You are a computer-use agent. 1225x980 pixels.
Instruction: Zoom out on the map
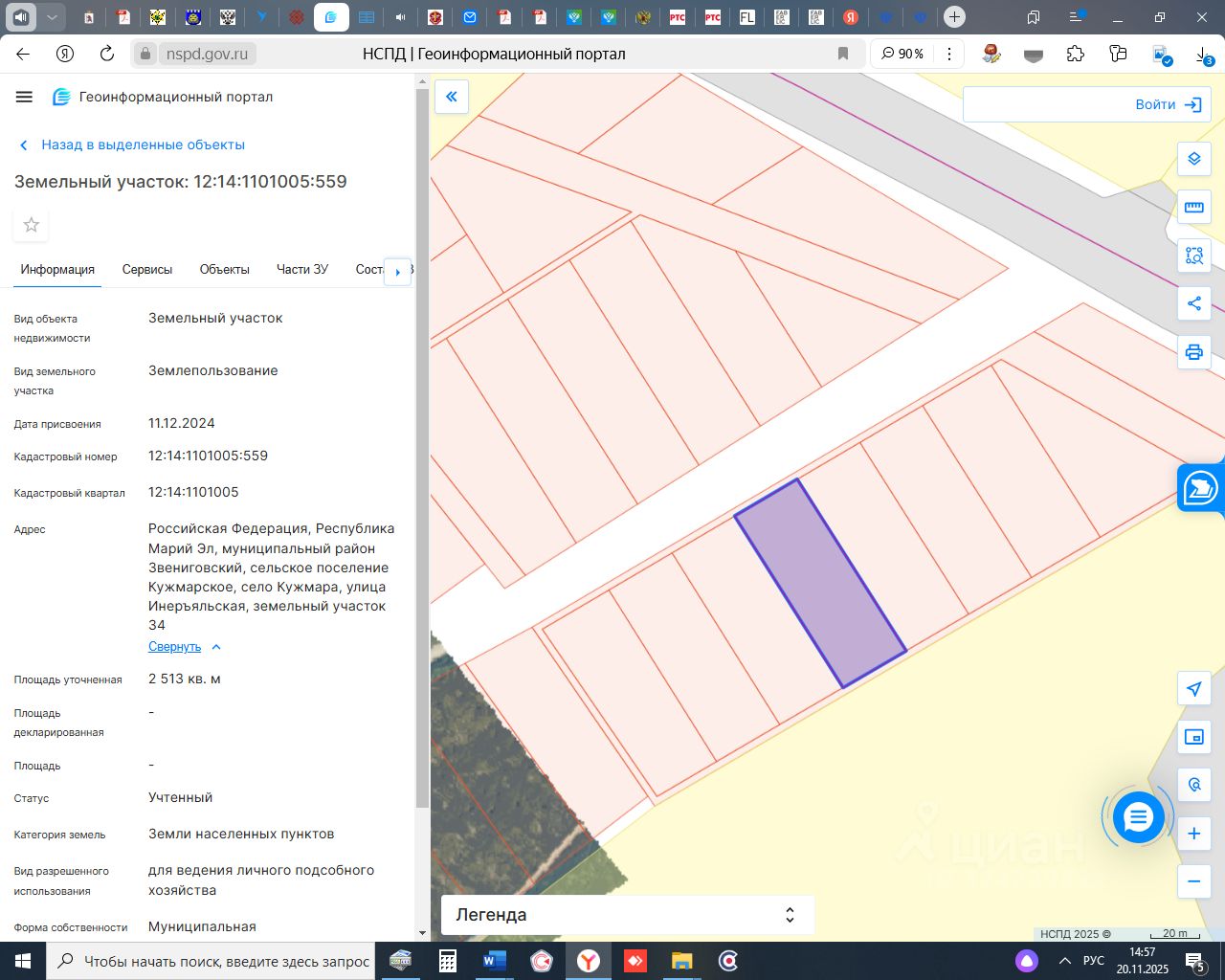1193,881
